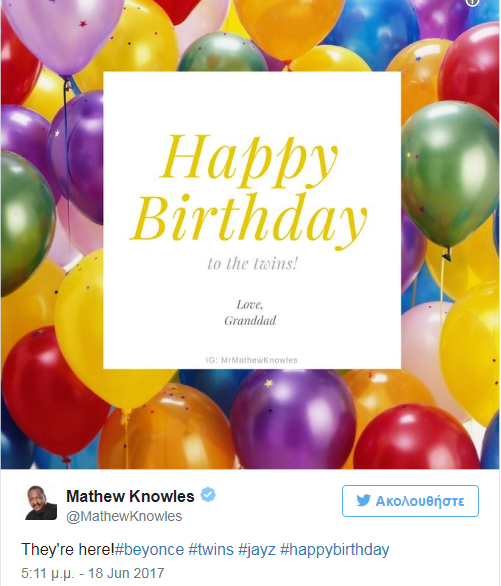501x586 pixels.
Task: Click the golden word Happy on the card
Action: (x=249, y=161)
